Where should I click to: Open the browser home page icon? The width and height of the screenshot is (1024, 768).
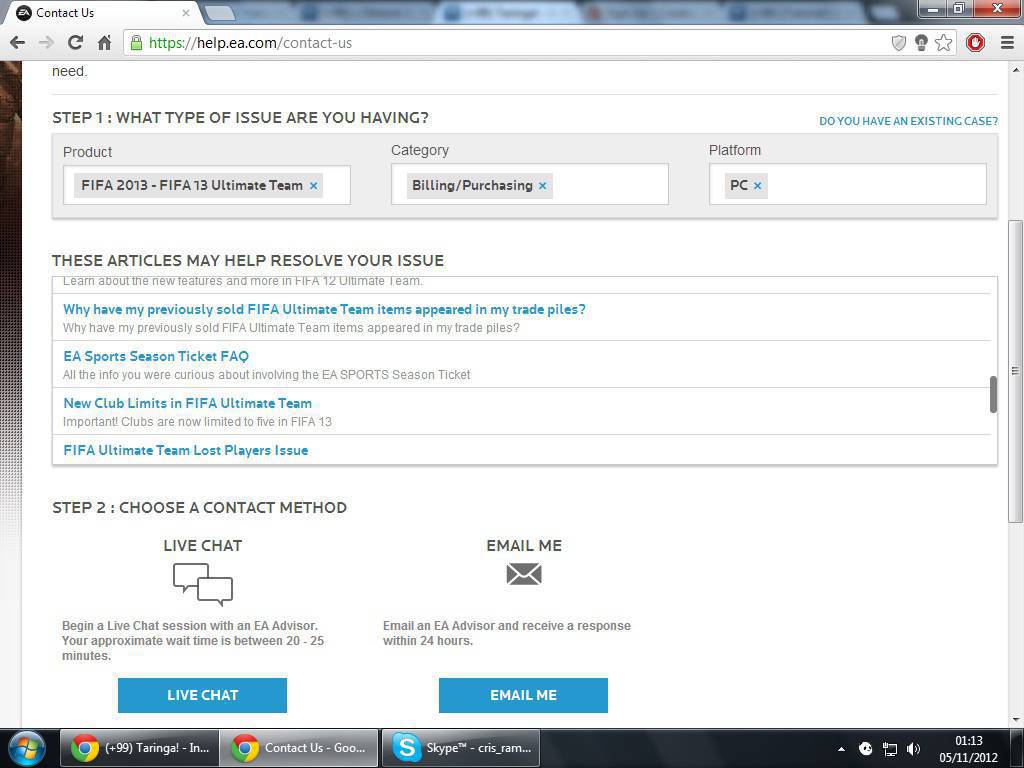(x=104, y=43)
